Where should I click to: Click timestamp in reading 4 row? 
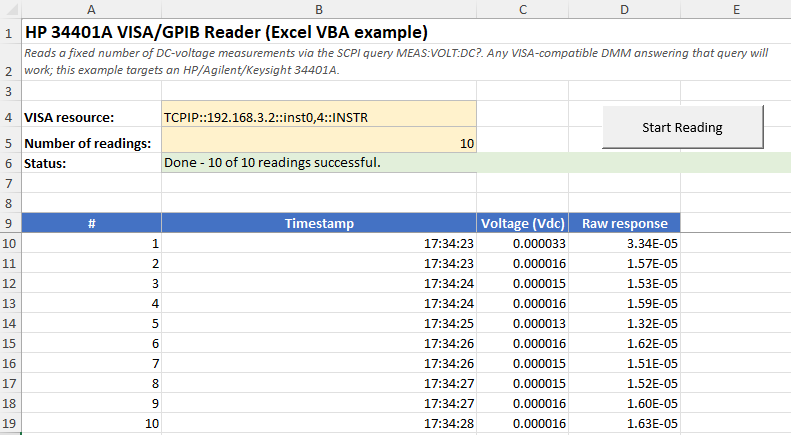tap(319, 303)
